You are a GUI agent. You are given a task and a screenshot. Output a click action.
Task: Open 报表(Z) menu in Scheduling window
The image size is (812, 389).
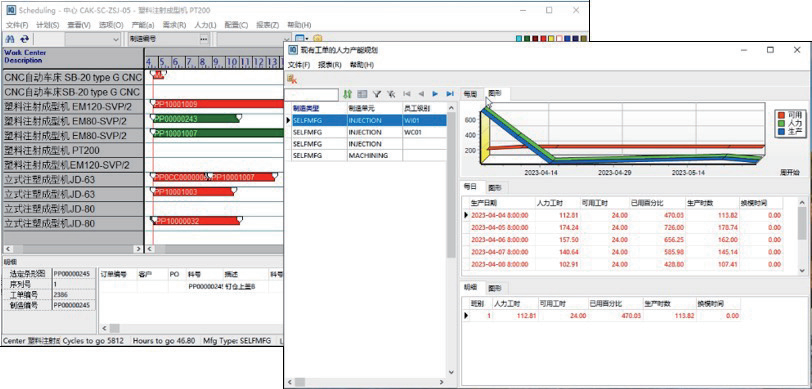pyautogui.click(x=268, y=25)
